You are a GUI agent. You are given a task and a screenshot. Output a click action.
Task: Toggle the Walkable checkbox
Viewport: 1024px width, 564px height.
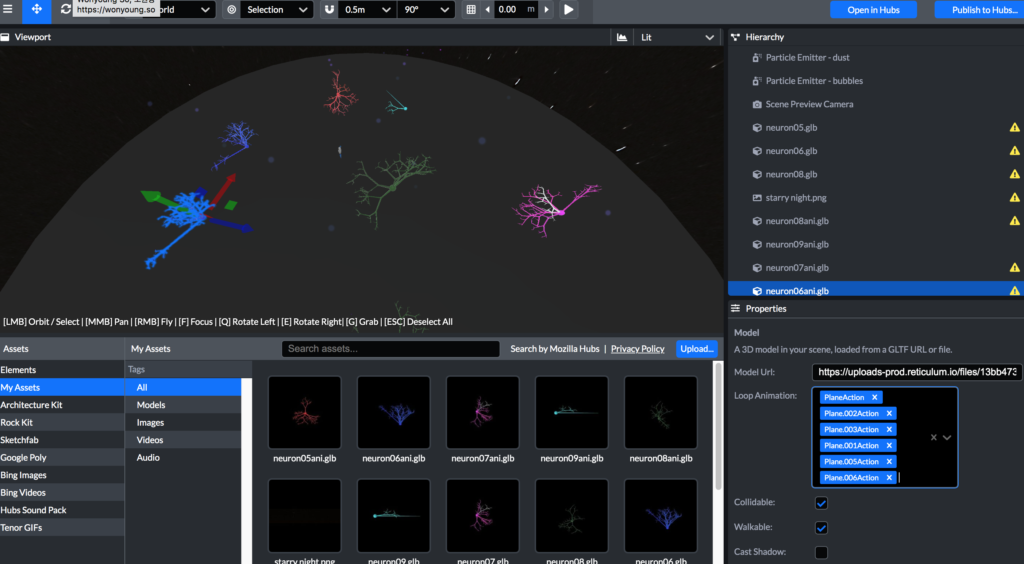tap(821, 527)
